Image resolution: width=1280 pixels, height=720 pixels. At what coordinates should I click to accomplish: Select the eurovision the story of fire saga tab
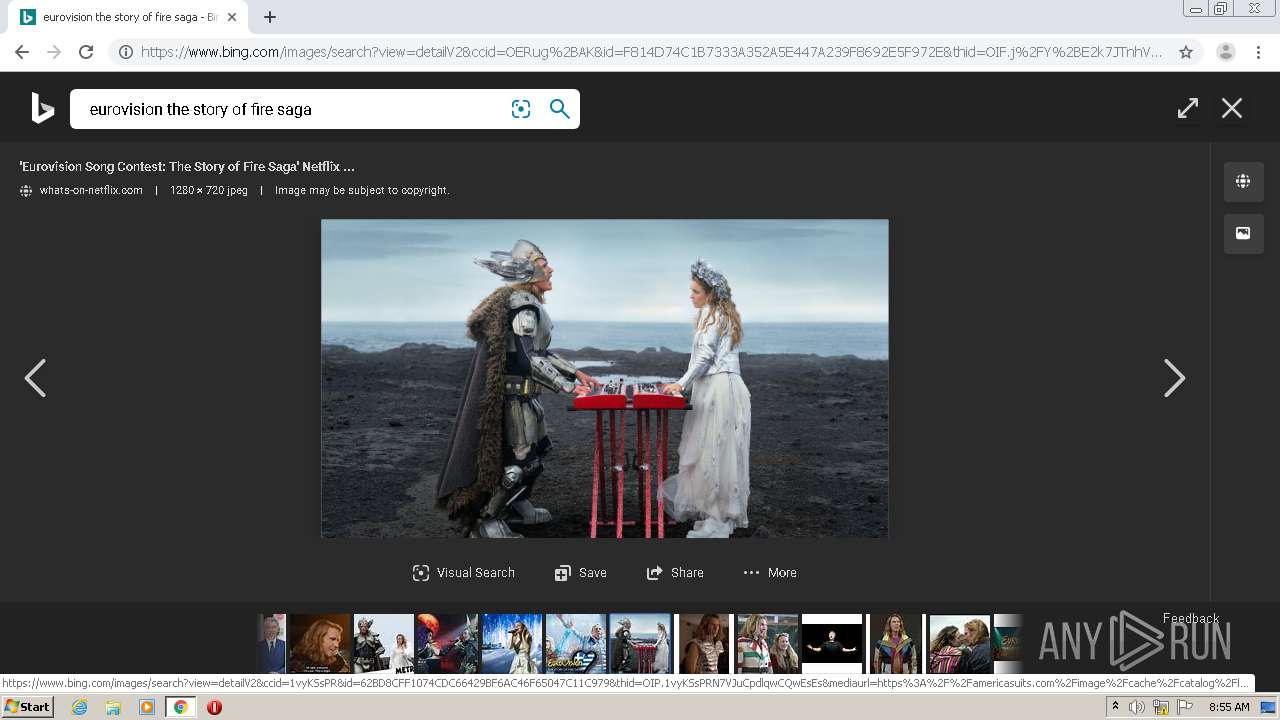coord(128,17)
